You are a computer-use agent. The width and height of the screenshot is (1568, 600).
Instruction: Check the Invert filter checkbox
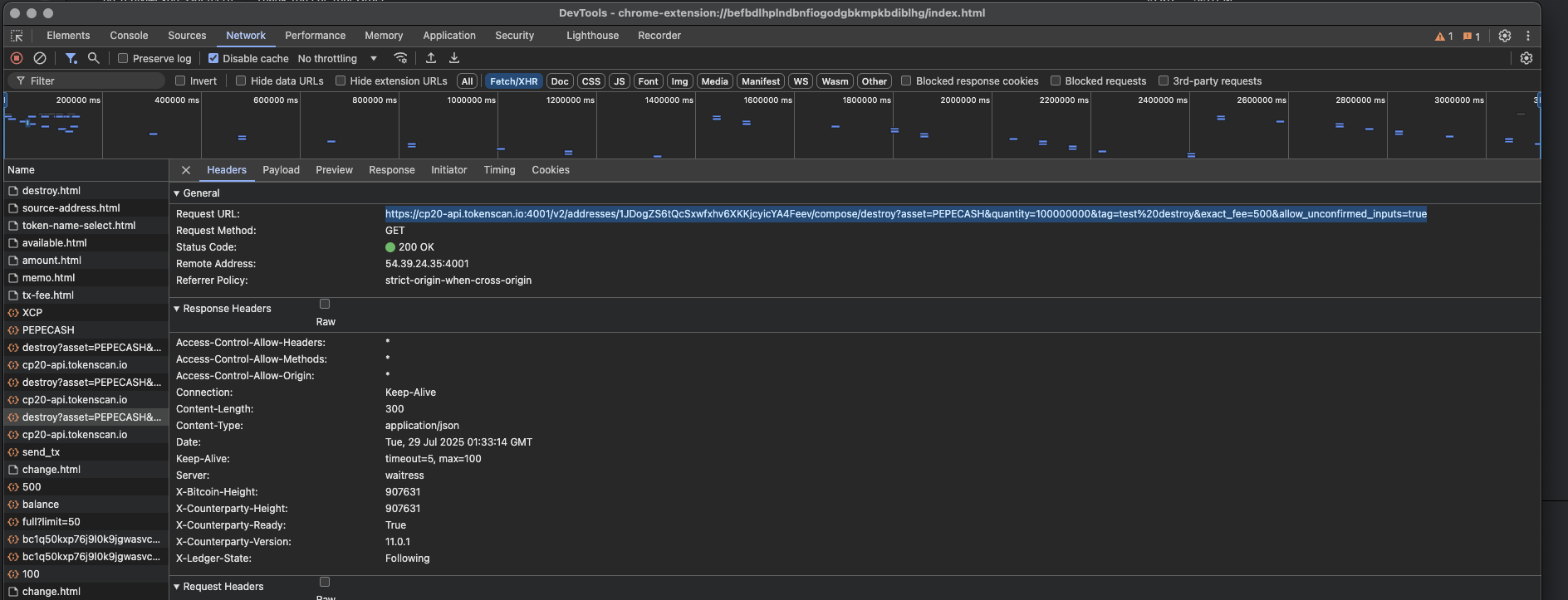(180, 81)
